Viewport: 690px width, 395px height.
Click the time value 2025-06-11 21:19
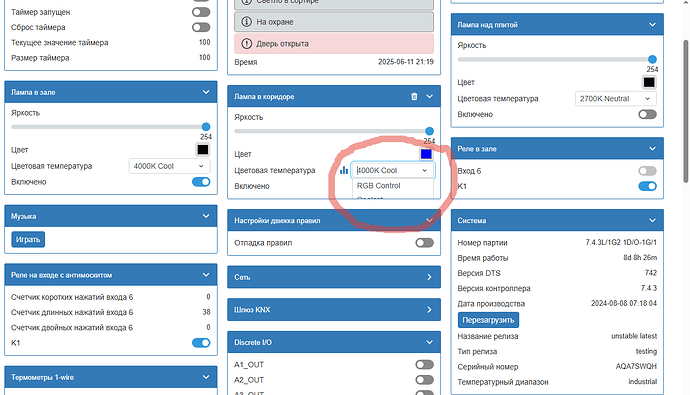[x=406, y=62]
